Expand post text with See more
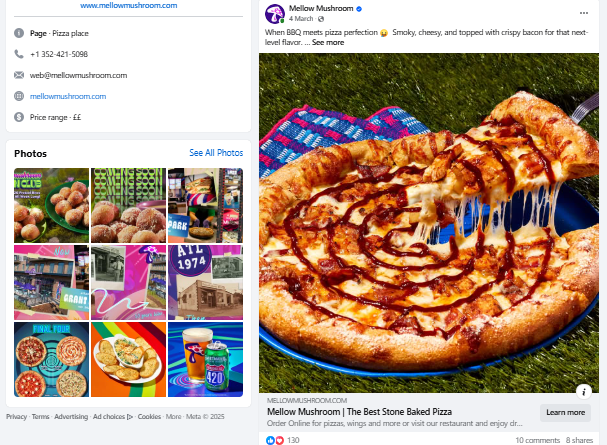Image resolution: width=607 pixels, height=445 pixels. [328, 42]
